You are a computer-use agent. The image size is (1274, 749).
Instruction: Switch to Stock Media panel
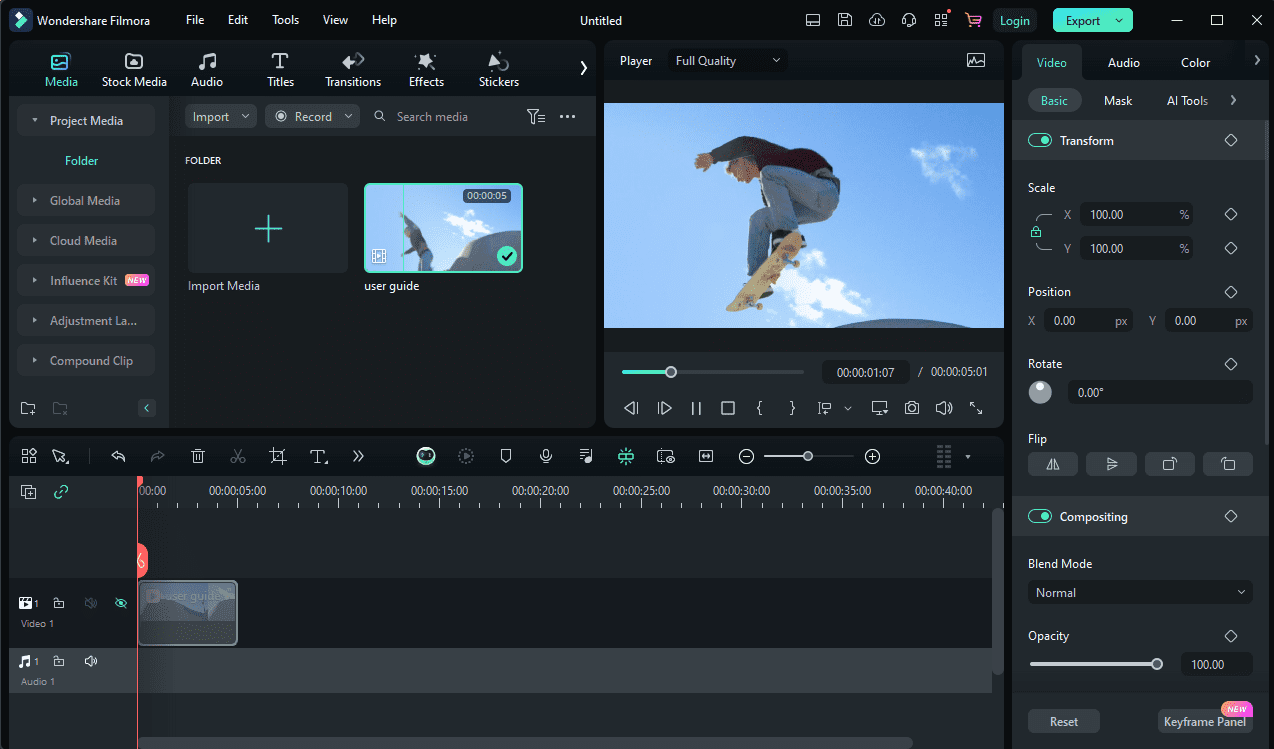click(x=134, y=68)
